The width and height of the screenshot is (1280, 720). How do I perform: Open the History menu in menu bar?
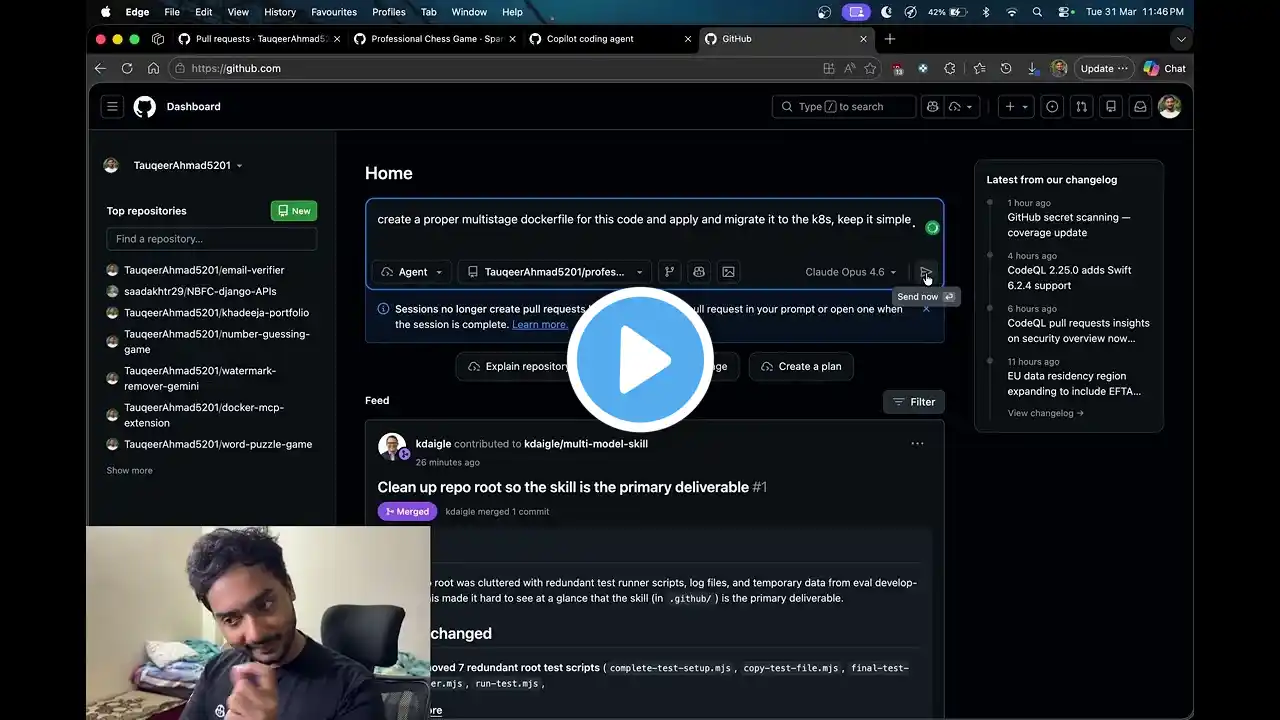click(280, 12)
